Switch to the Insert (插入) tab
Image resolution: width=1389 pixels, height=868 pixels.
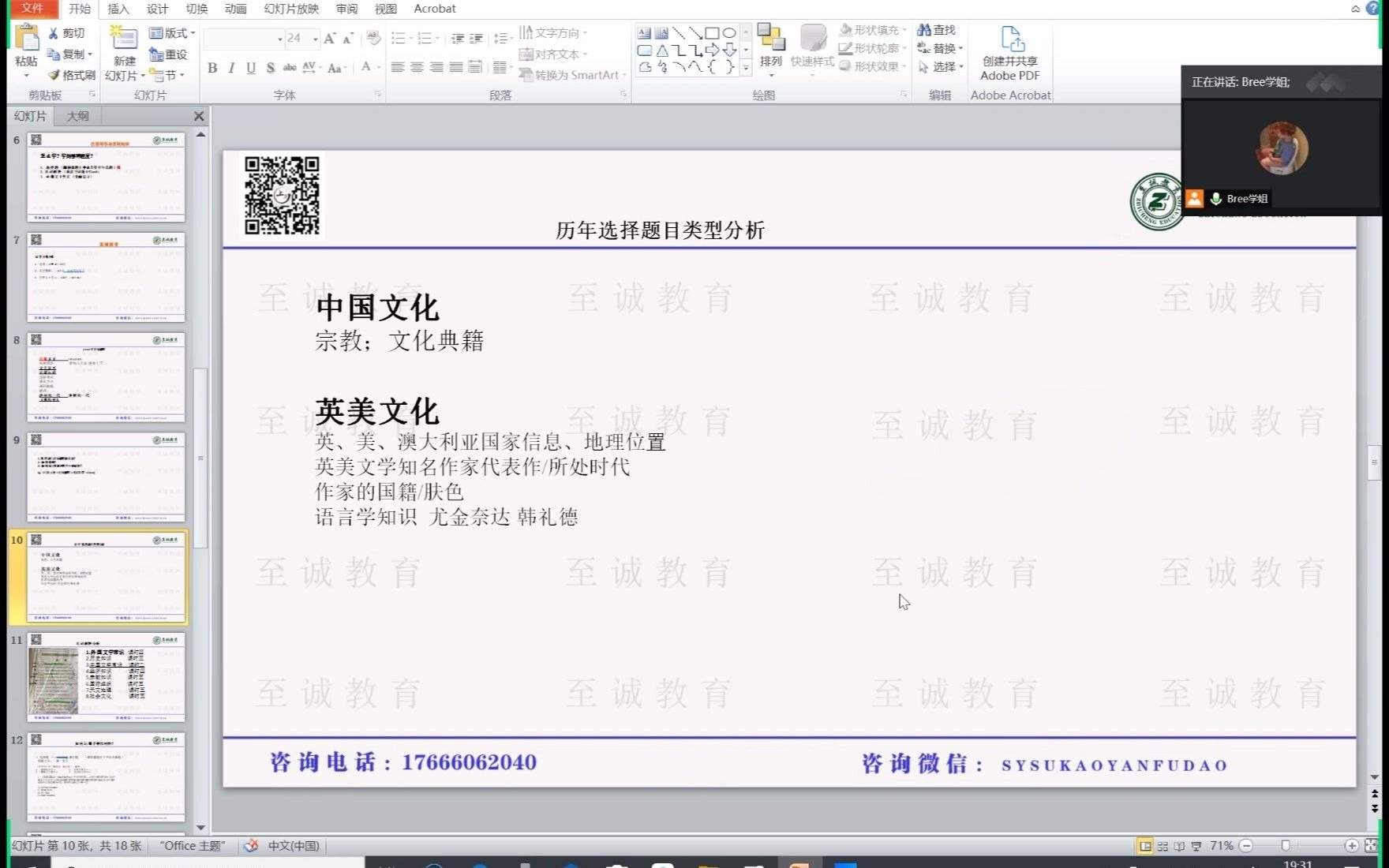tap(118, 9)
